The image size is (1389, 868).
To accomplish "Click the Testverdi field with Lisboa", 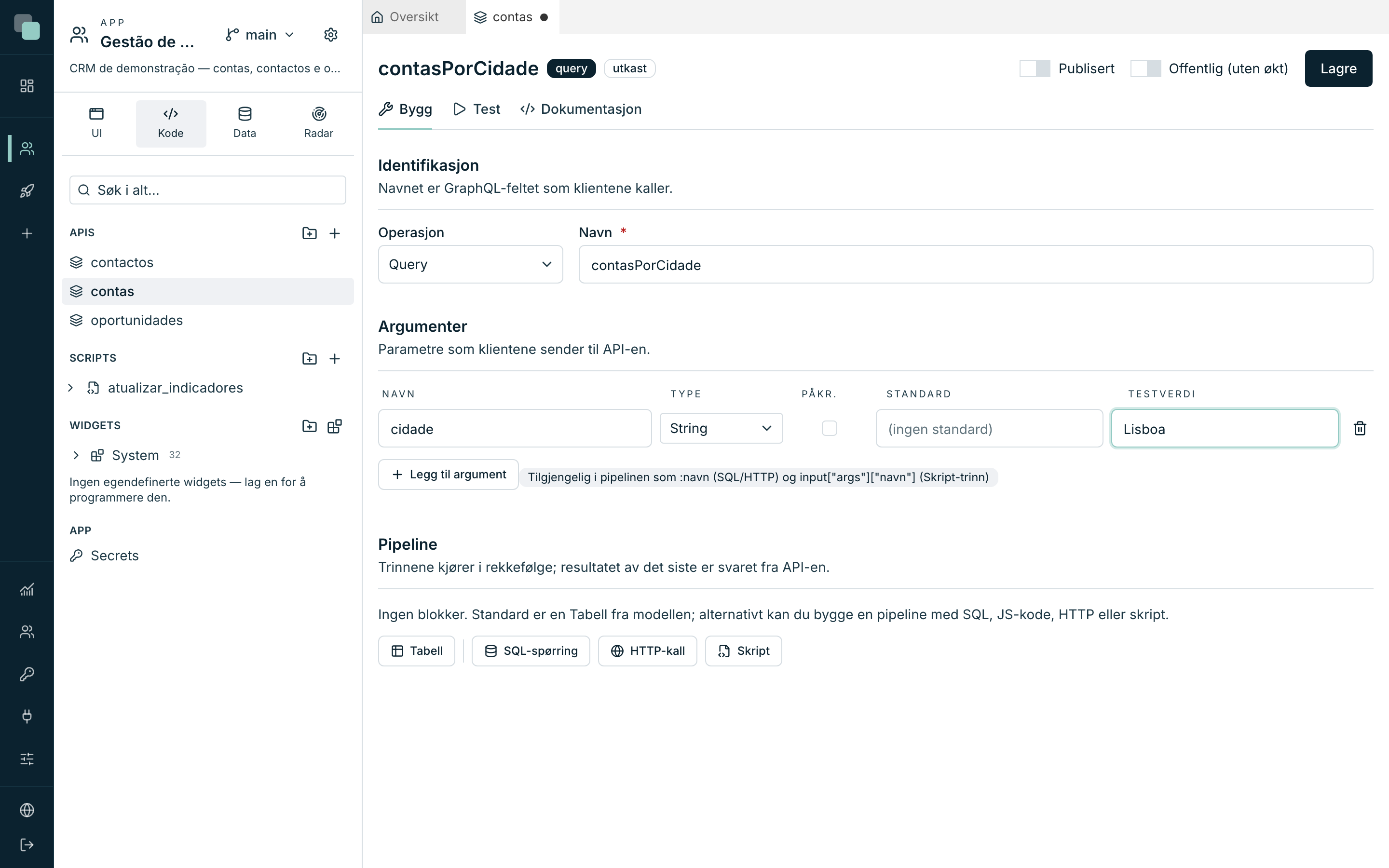I will pos(1225,428).
